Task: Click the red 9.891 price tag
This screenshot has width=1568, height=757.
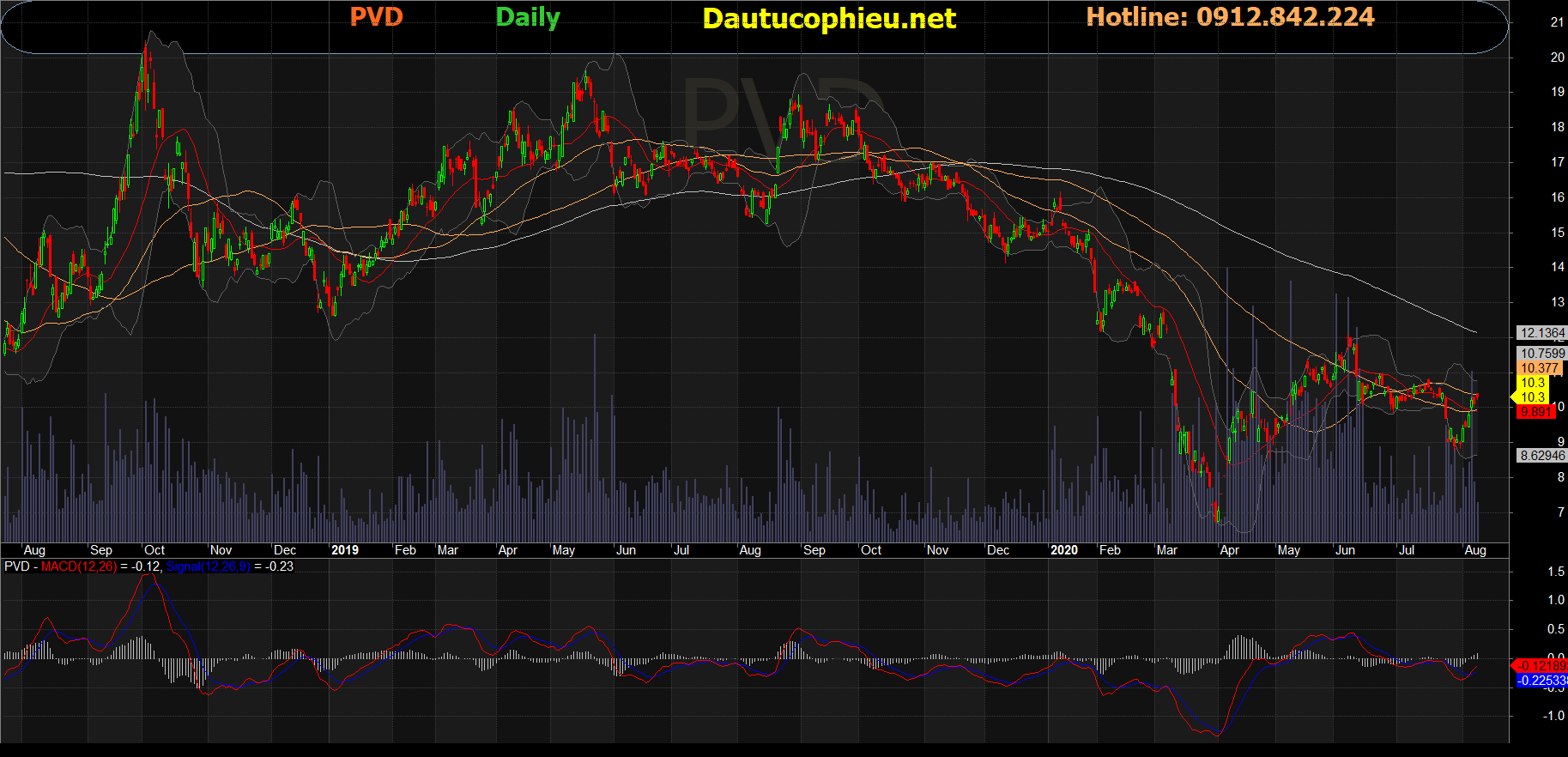Action: pyautogui.click(x=1535, y=412)
